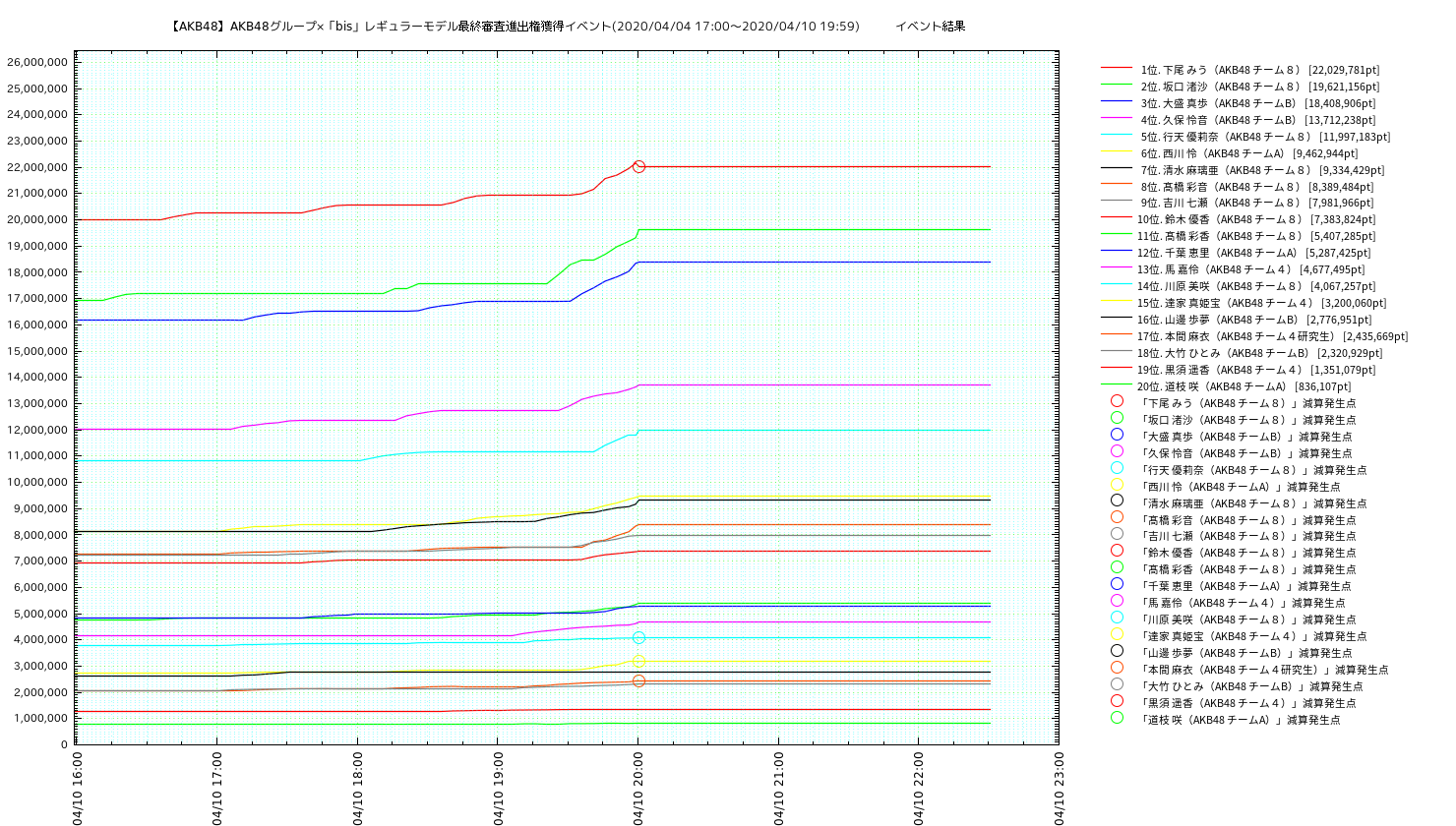Click the magenta circle marker for 久保 怜音 減算発生点
Image resolution: width=1456 pixels, height=826 pixels.
click(x=1117, y=451)
